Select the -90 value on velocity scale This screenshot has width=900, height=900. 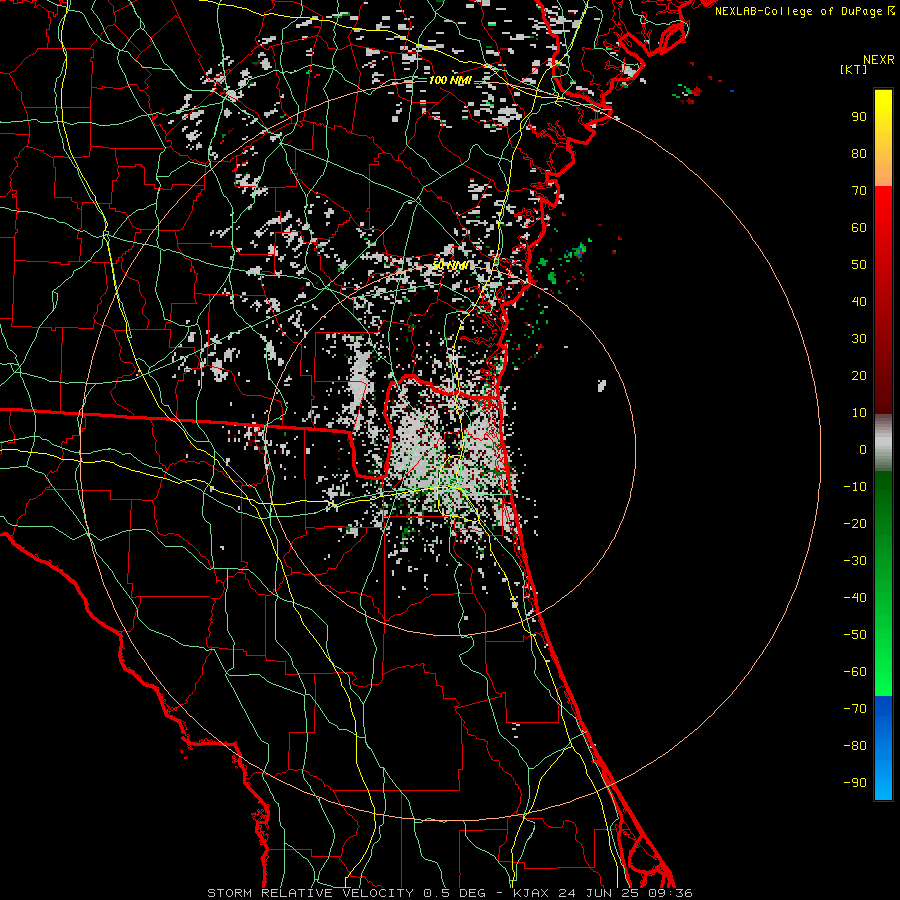[855, 783]
